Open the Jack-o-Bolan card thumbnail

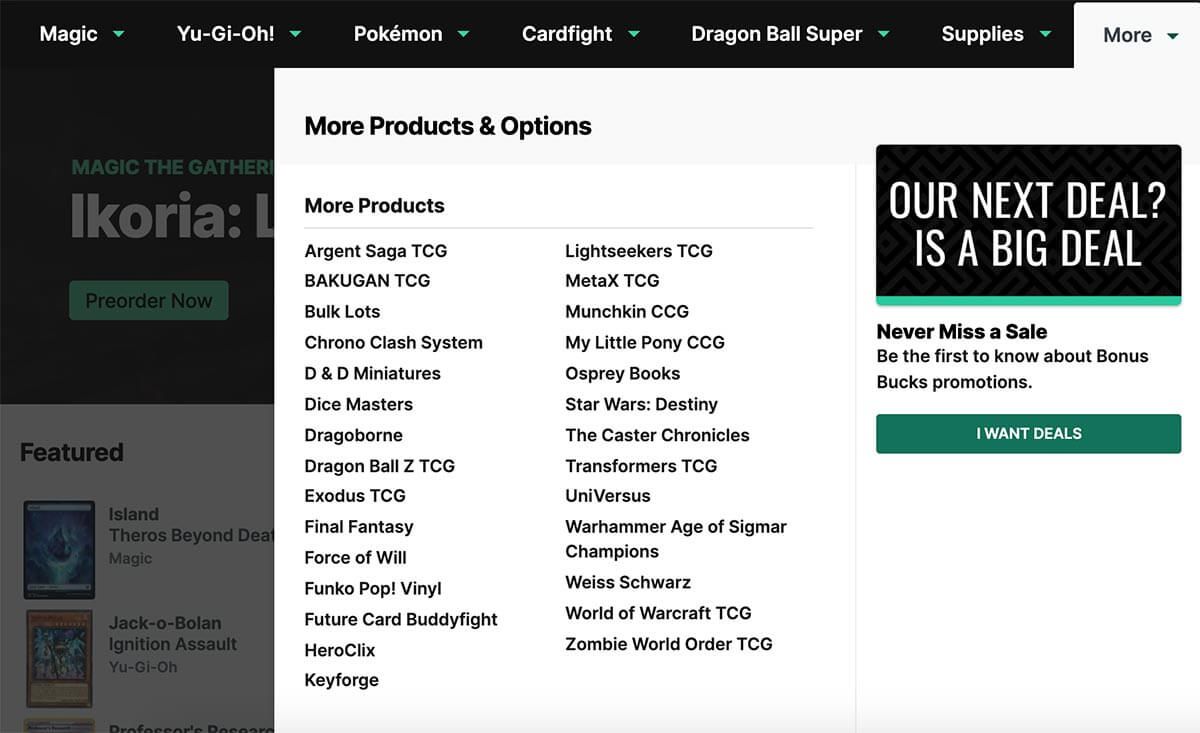(59, 657)
